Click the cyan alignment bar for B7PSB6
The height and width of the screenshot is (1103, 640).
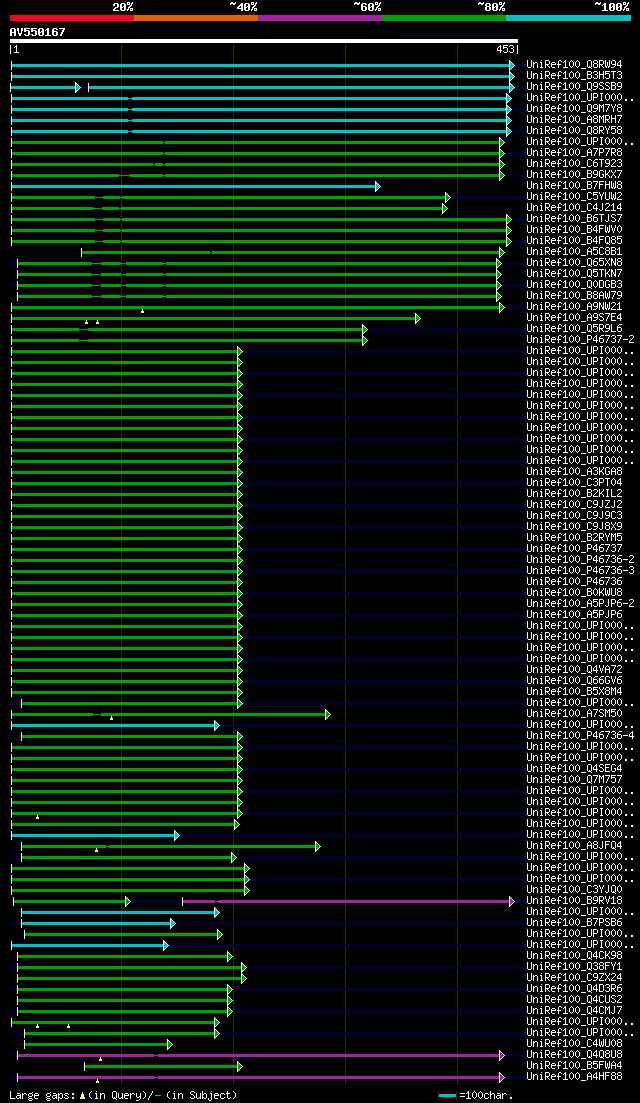tap(96, 924)
